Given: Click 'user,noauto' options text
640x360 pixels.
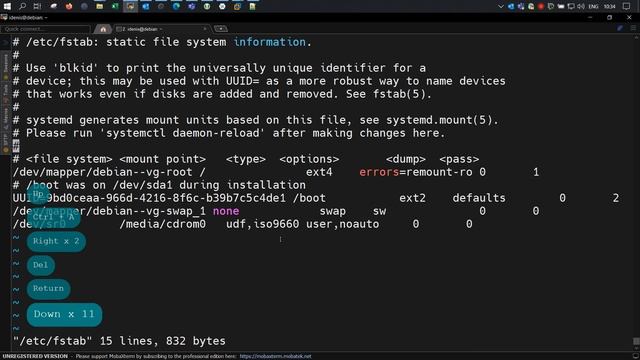Looking at the screenshot, I should pos(342,224).
